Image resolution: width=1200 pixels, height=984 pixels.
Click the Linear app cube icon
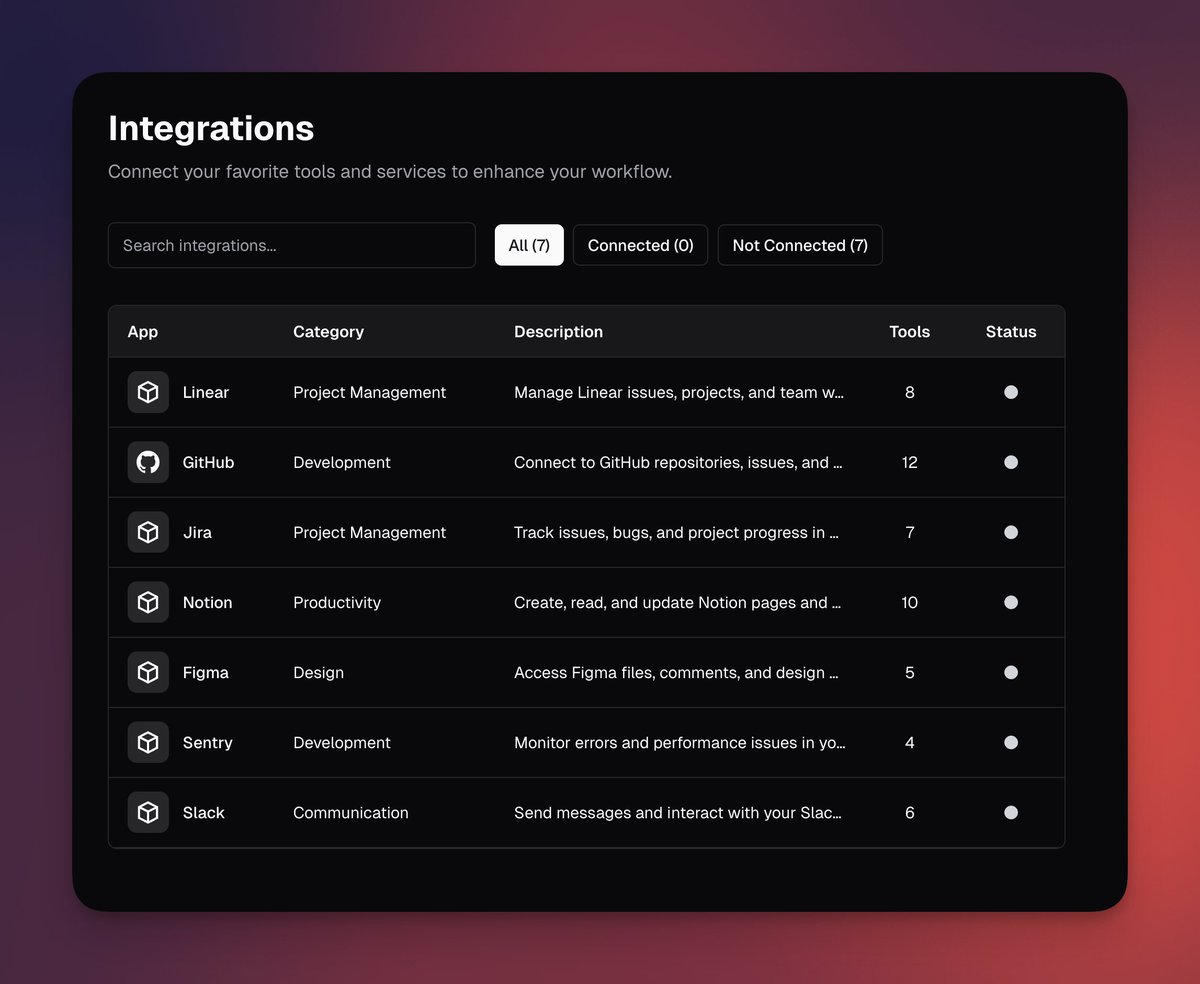pos(148,392)
